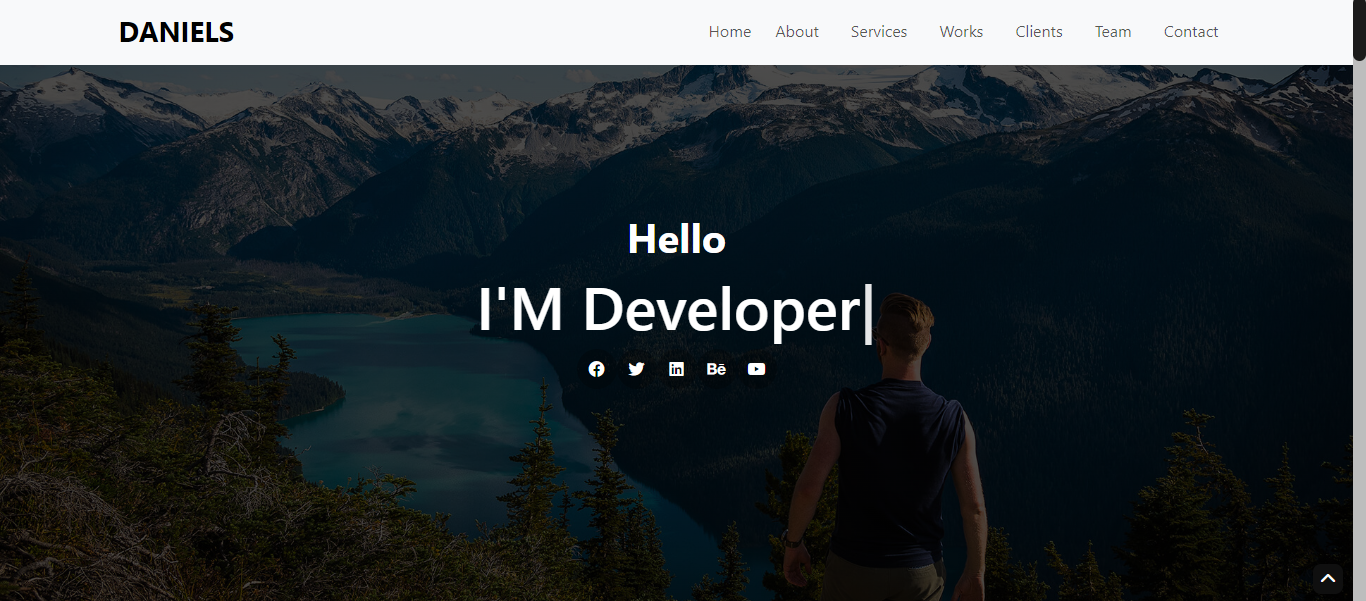Click the Contact menu link
The width and height of the screenshot is (1366, 601).
coord(1190,32)
